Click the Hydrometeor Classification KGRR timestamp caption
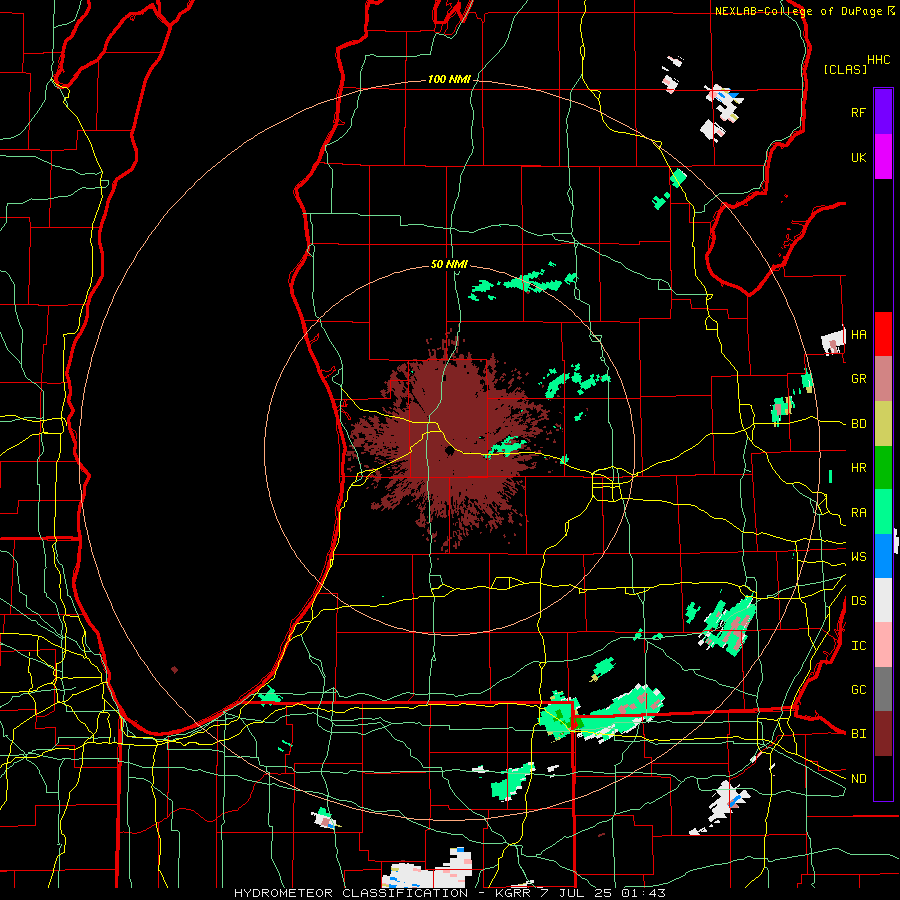The height and width of the screenshot is (900, 900). coord(449,893)
